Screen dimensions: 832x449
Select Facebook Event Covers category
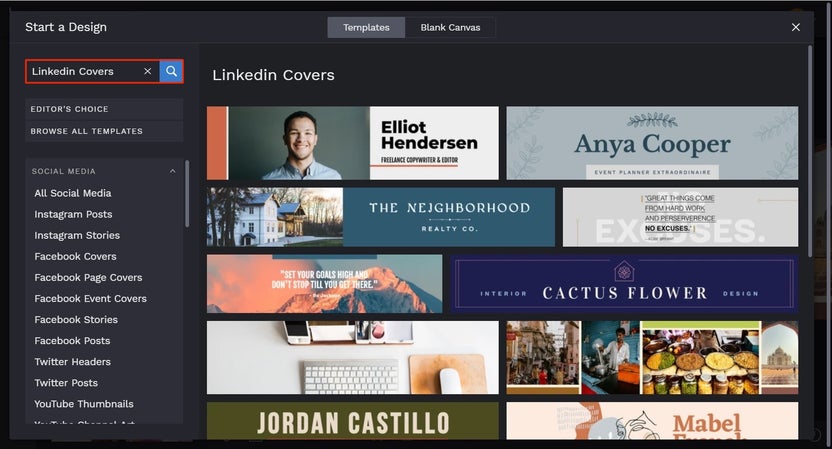pyautogui.click(x=90, y=299)
